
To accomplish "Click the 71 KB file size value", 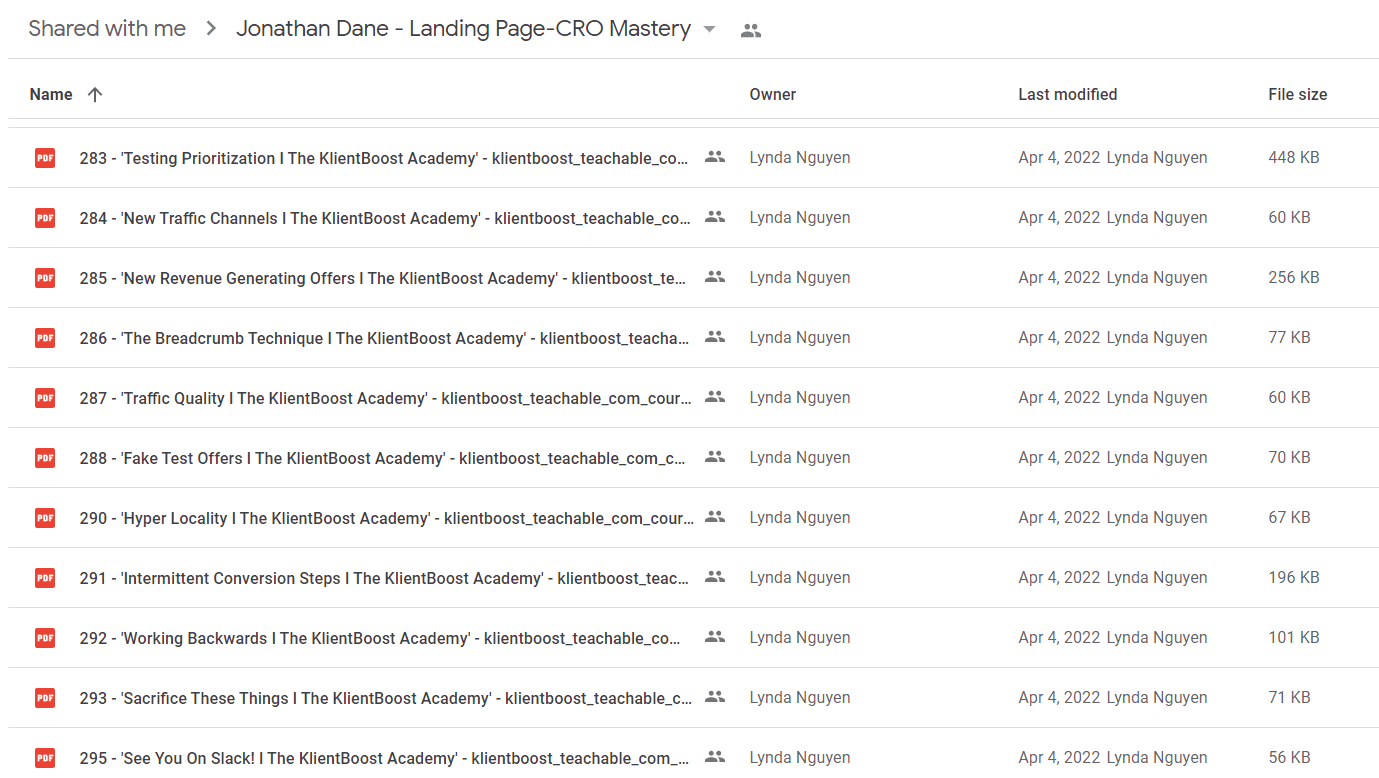I will 1289,698.
